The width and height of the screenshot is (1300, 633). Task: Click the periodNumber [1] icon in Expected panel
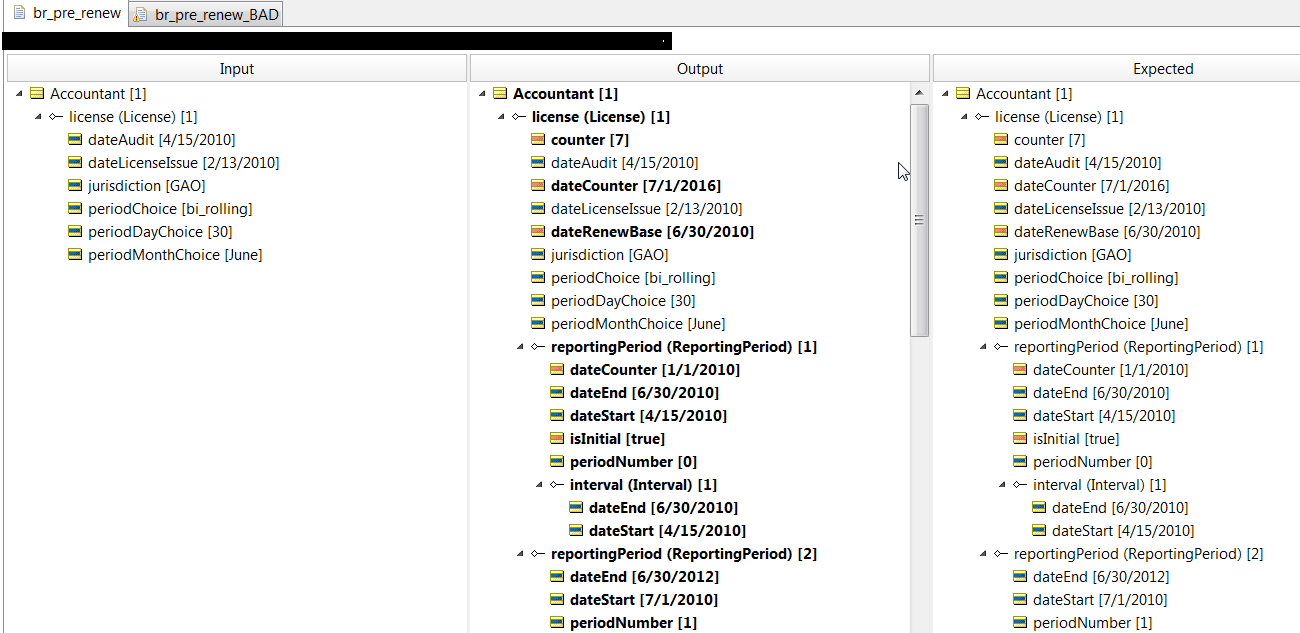tap(1020, 623)
